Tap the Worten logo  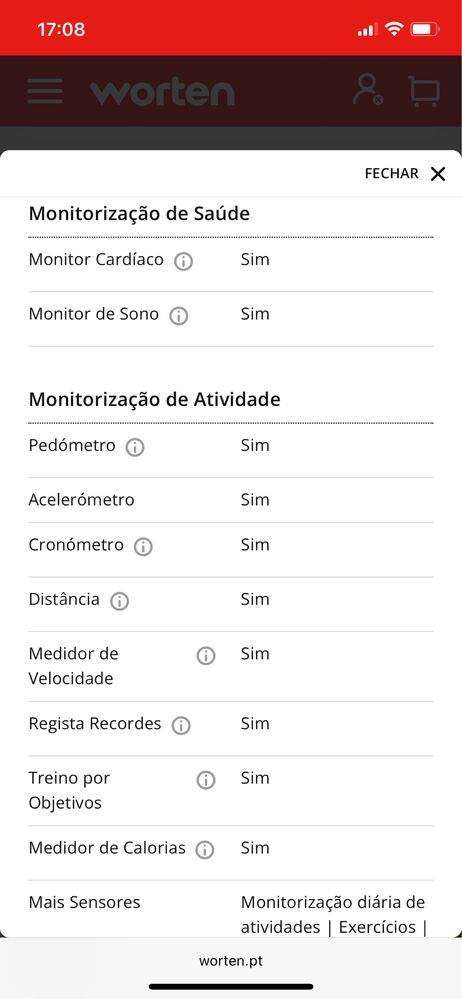[162, 92]
